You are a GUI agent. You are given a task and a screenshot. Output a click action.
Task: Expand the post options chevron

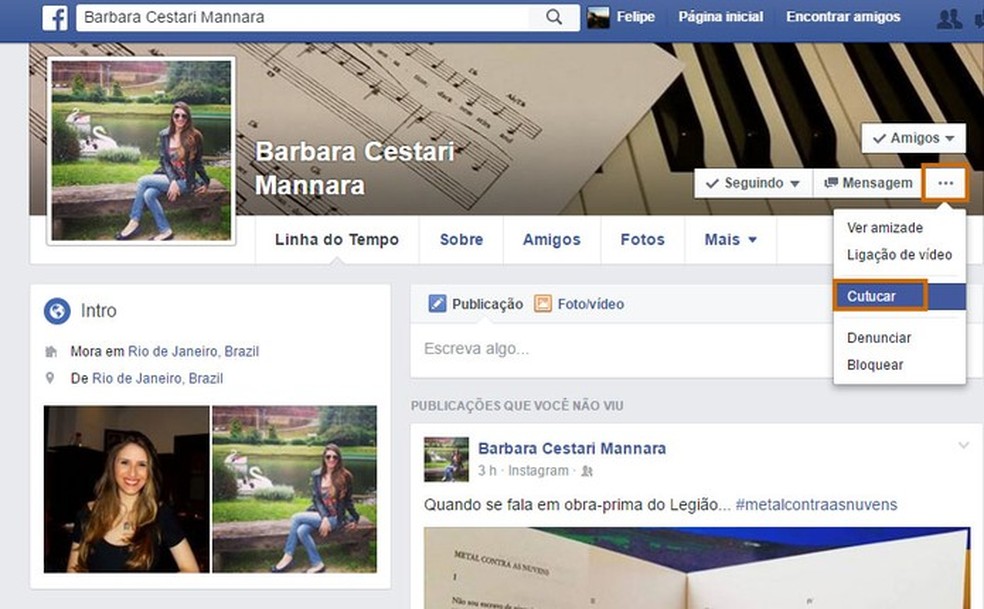[x=963, y=446]
